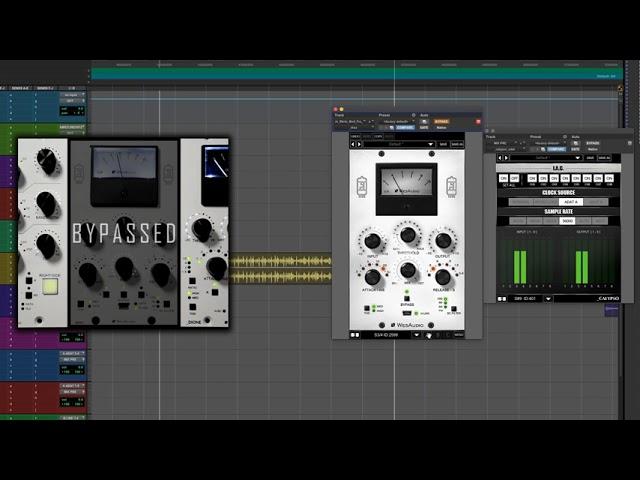Click Native label in WesAudio window header

441,127
